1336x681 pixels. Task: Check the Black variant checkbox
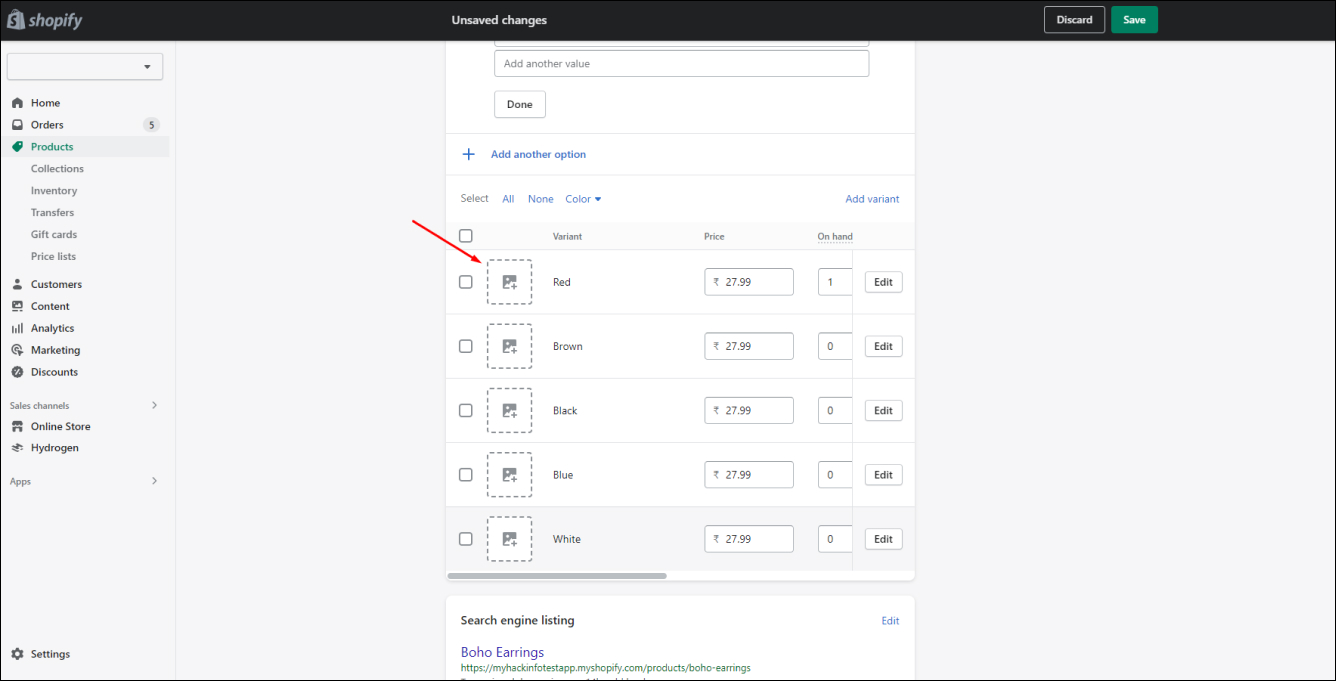465,410
